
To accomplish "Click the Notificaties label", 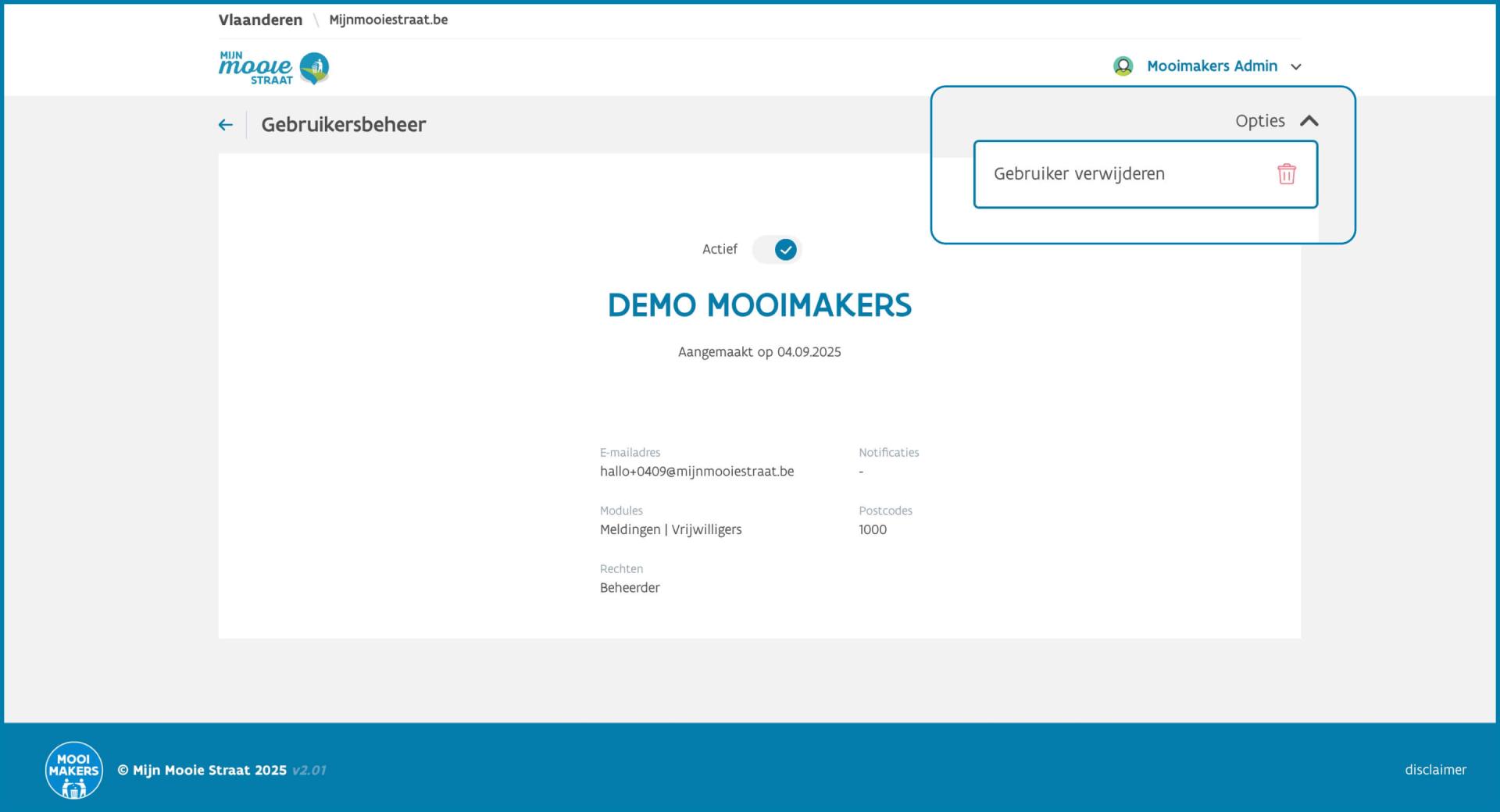I will click(x=889, y=453).
